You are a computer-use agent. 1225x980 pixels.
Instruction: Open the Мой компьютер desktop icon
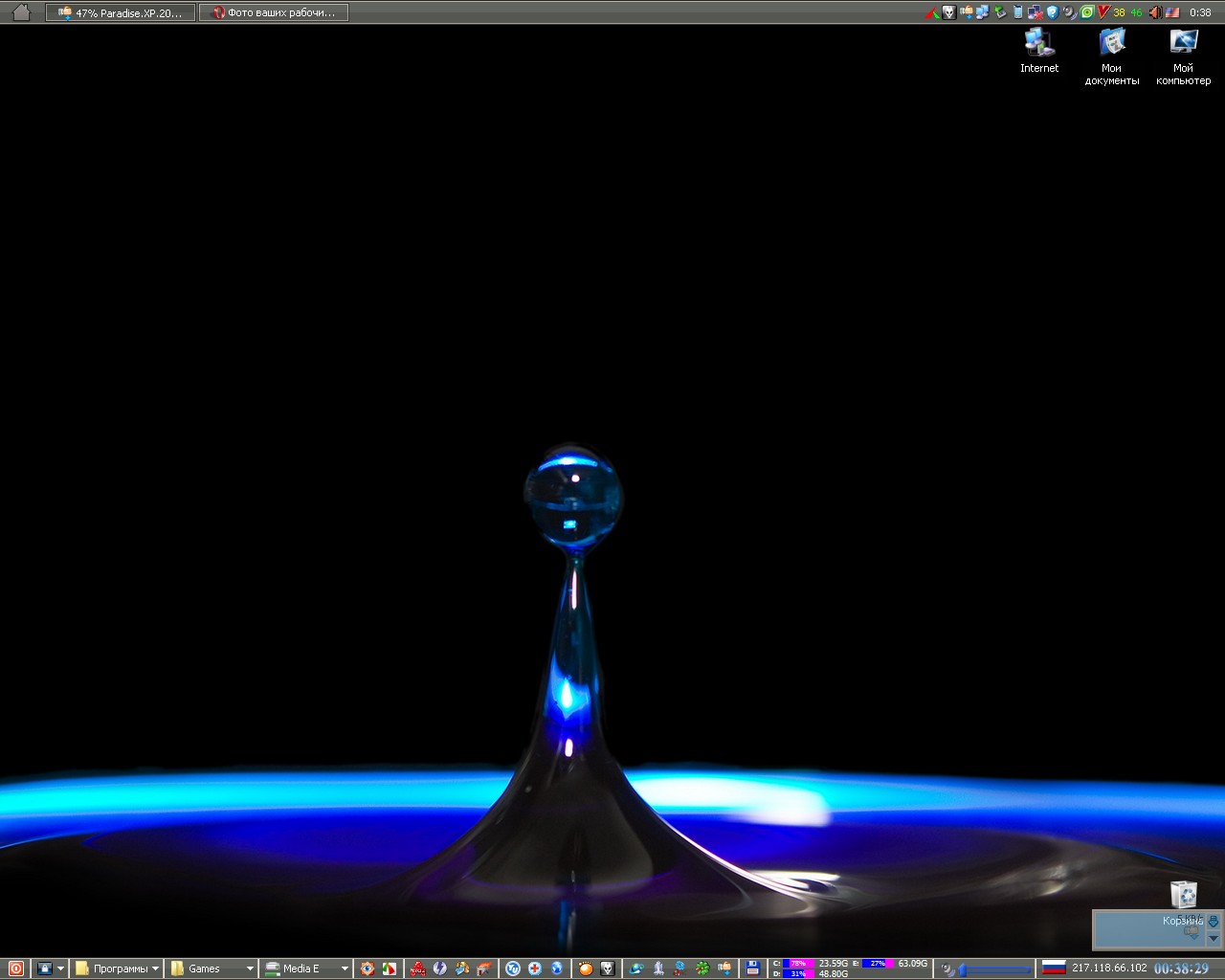tap(1184, 56)
